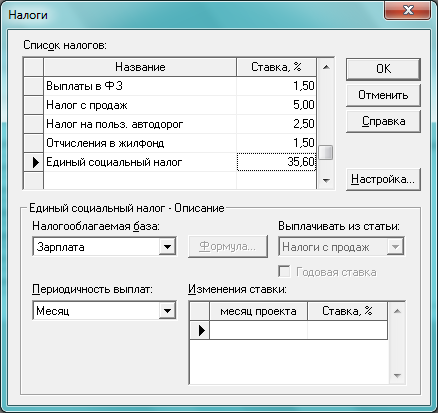Click the 2,50 rate cell
This screenshot has height=413, width=438.
[276, 124]
